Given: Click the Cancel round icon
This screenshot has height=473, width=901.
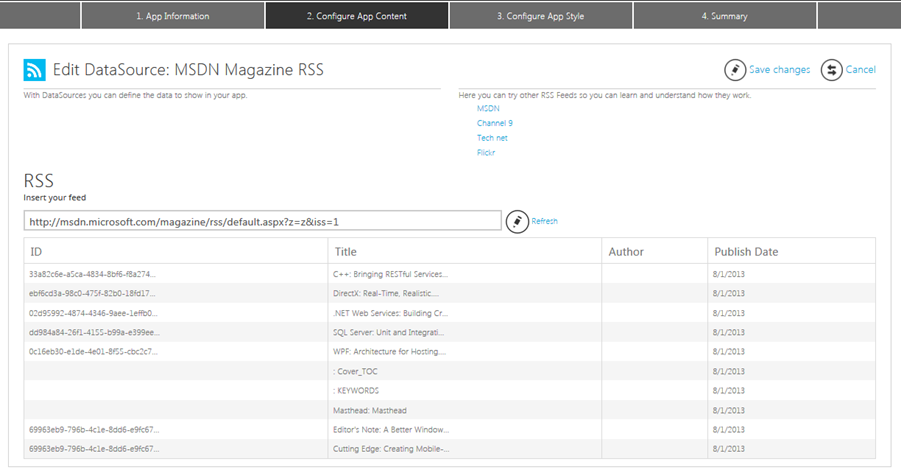Looking at the screenshot, I should (x=831, y=70).
